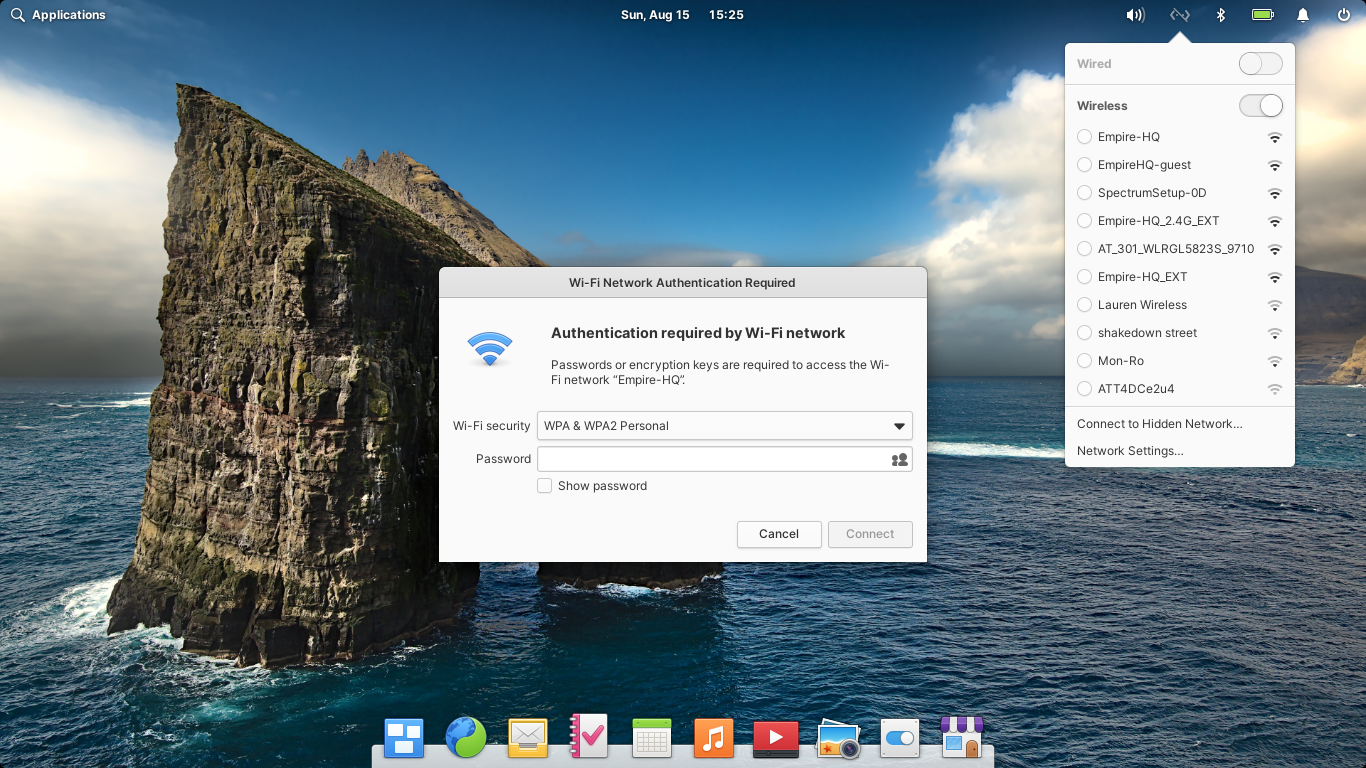Click signal icon beside Lauren Wireless
This screenshot has width=1366, height=768.
coord(1274,305)
